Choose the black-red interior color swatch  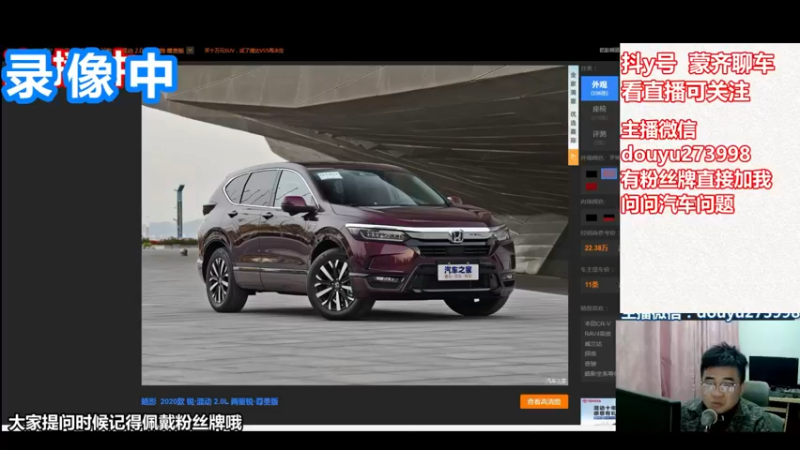tap(609, 218)
